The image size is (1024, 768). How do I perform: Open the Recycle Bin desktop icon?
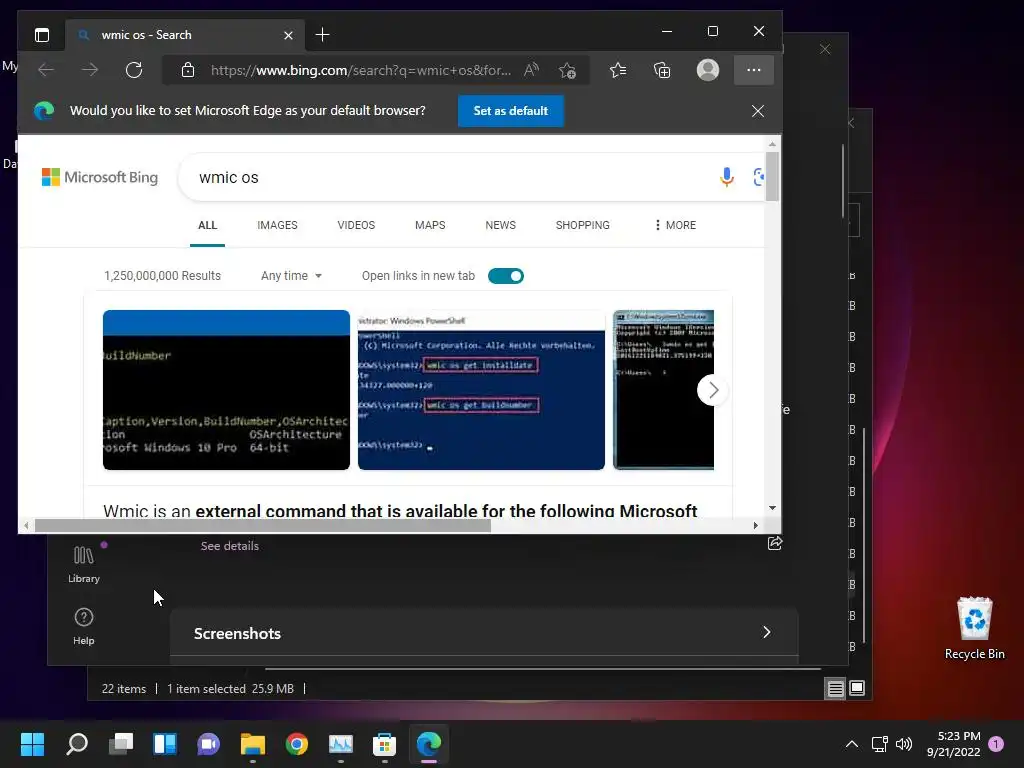click(974, 628)
